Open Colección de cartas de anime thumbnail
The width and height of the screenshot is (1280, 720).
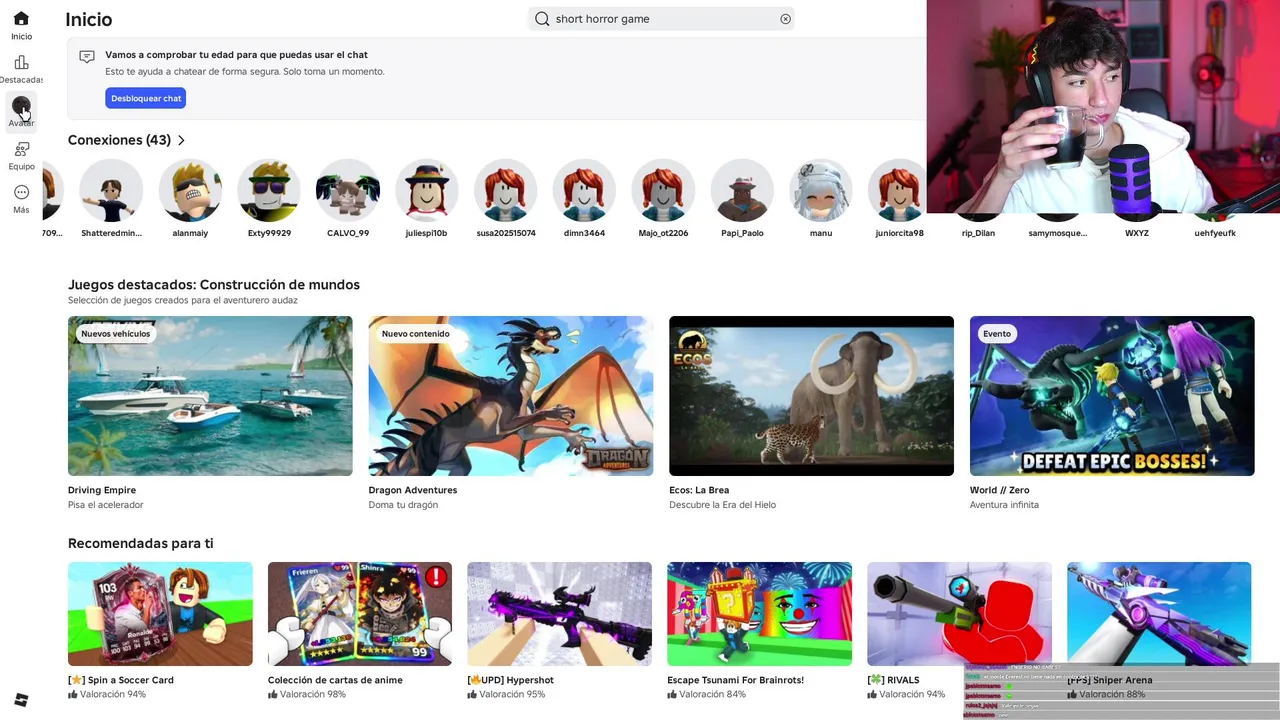(360, 614)
